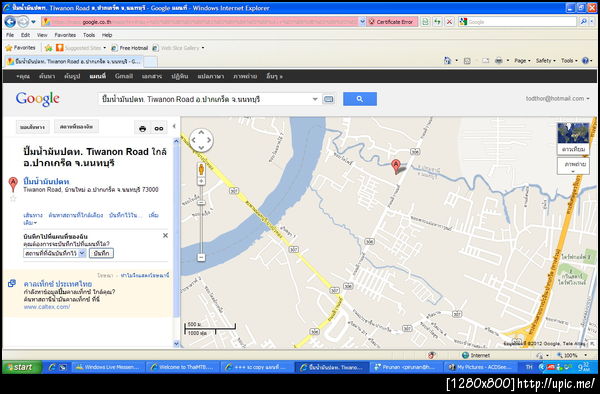Open the address bar history dropdown
The width and height of the screenshot is (600, 394).
click(362, 22)
